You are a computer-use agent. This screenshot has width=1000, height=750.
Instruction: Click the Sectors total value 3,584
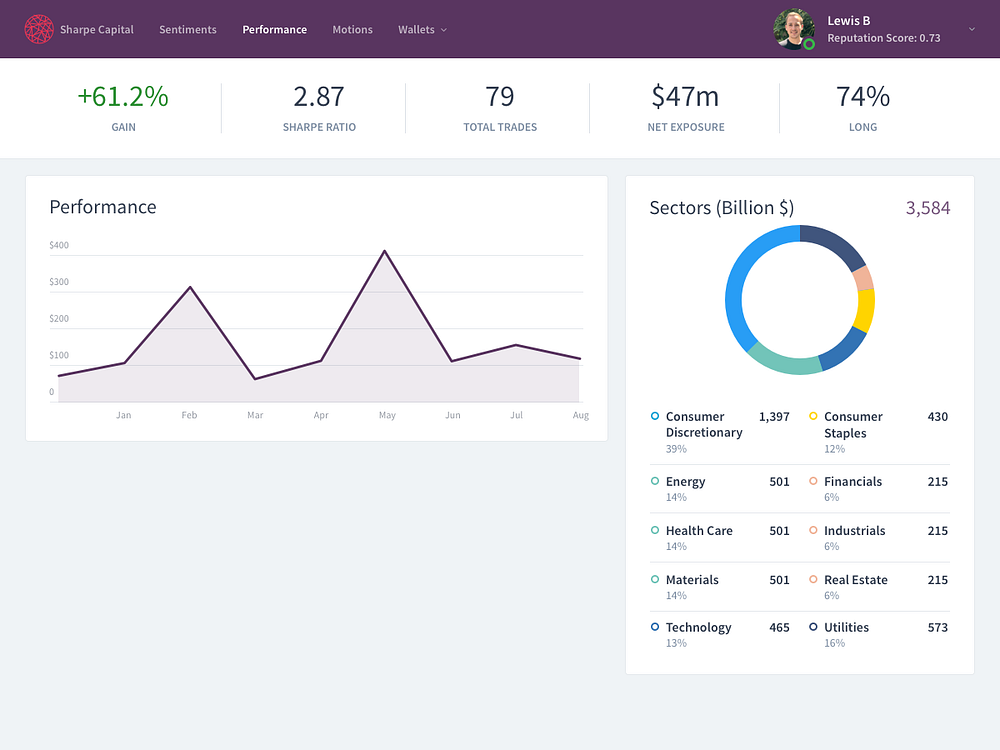(928, 208)
